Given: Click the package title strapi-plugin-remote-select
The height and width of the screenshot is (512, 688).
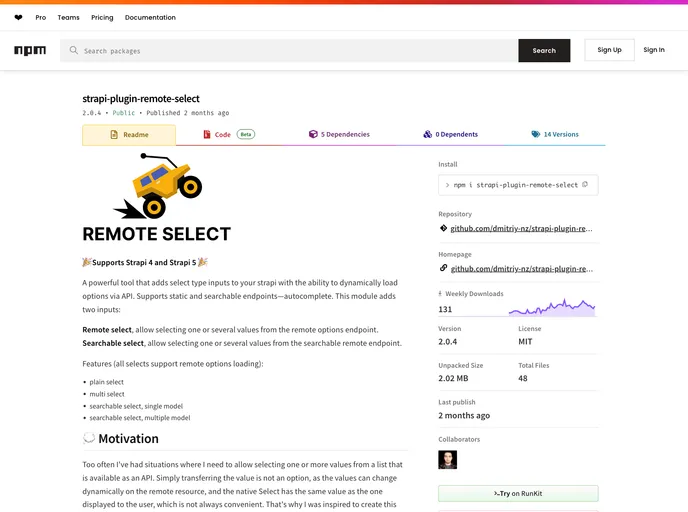Looking at the screenshot, I should [141, 99].
